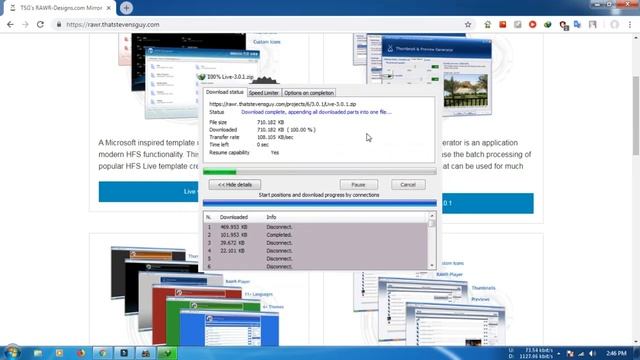Screen dimensions: 640x360
Task: Click the blue connections progress bar
Action: tap(320, 203)
